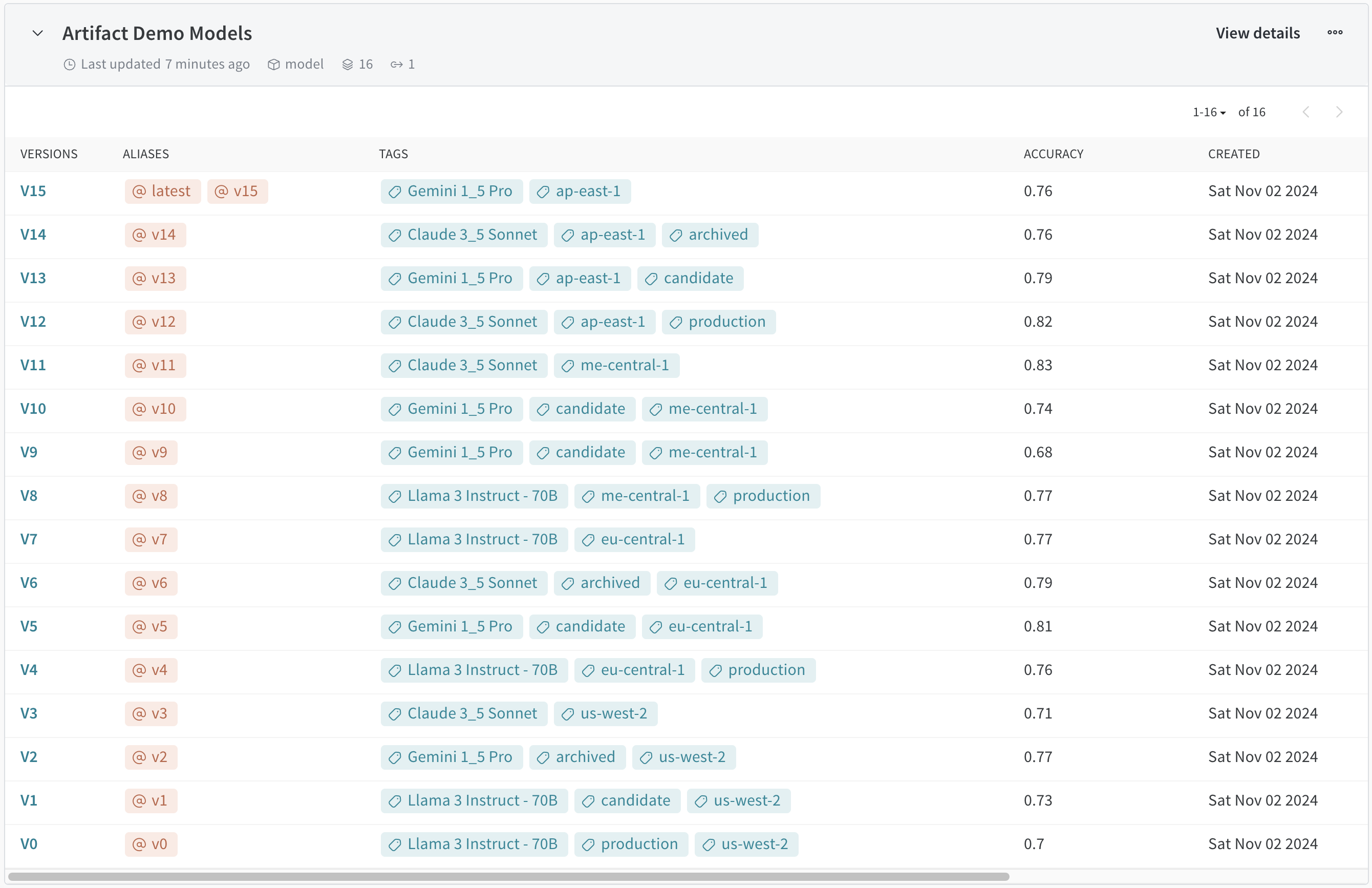The width and height of the screenshot is (1372, 888).
Task: Click the candidate tag on V10
Action: pyautogui.click(x=582, y=409)
